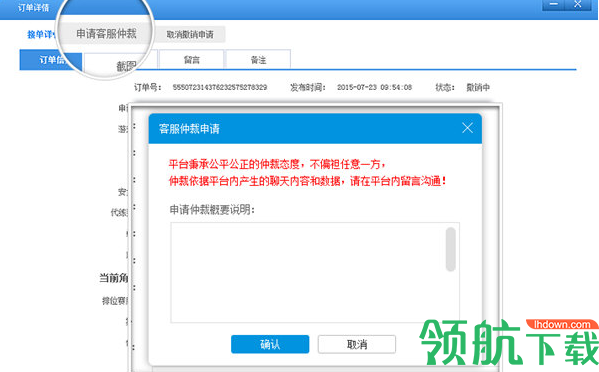Open the 截图 tab

121,64
